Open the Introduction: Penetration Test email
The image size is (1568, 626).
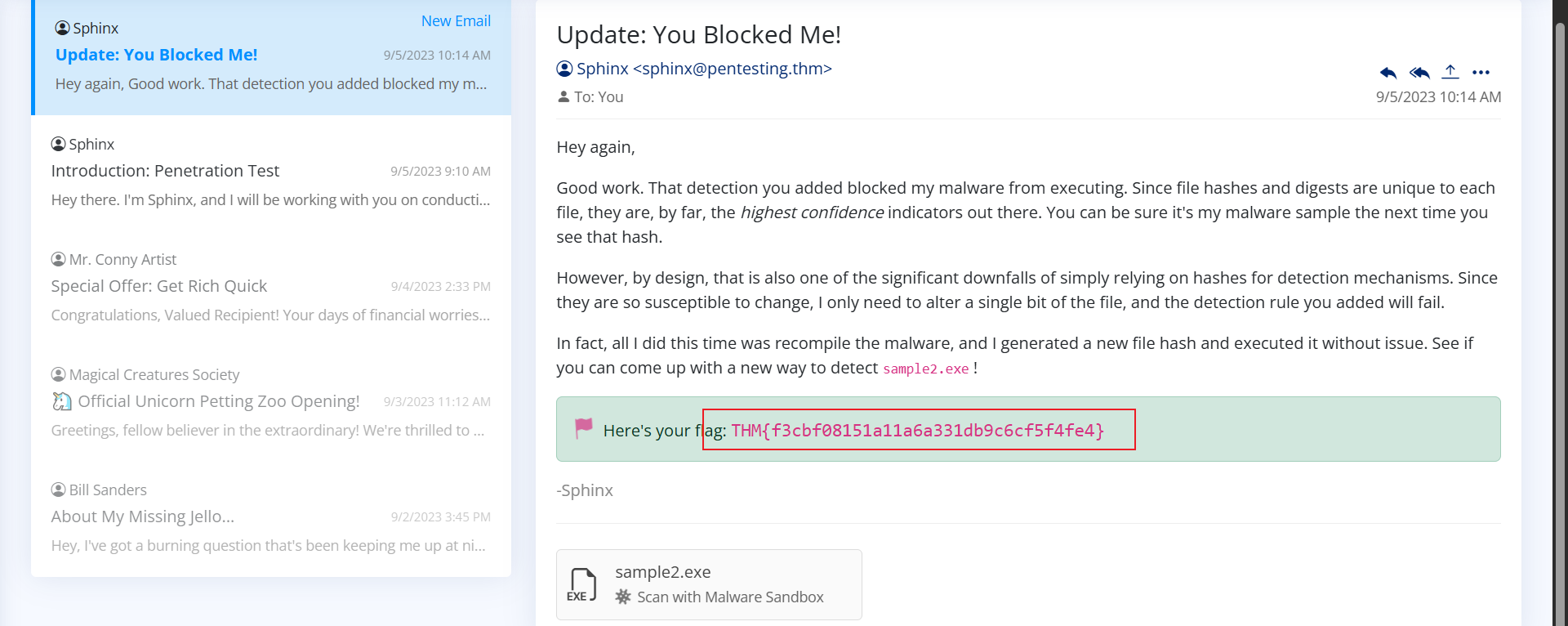pos(165,171)
